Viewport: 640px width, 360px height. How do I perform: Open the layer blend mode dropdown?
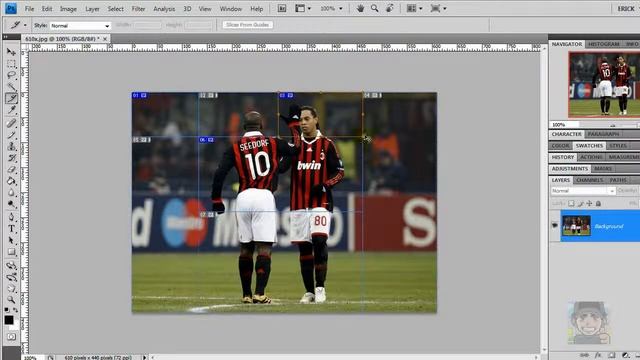[583, 191]
